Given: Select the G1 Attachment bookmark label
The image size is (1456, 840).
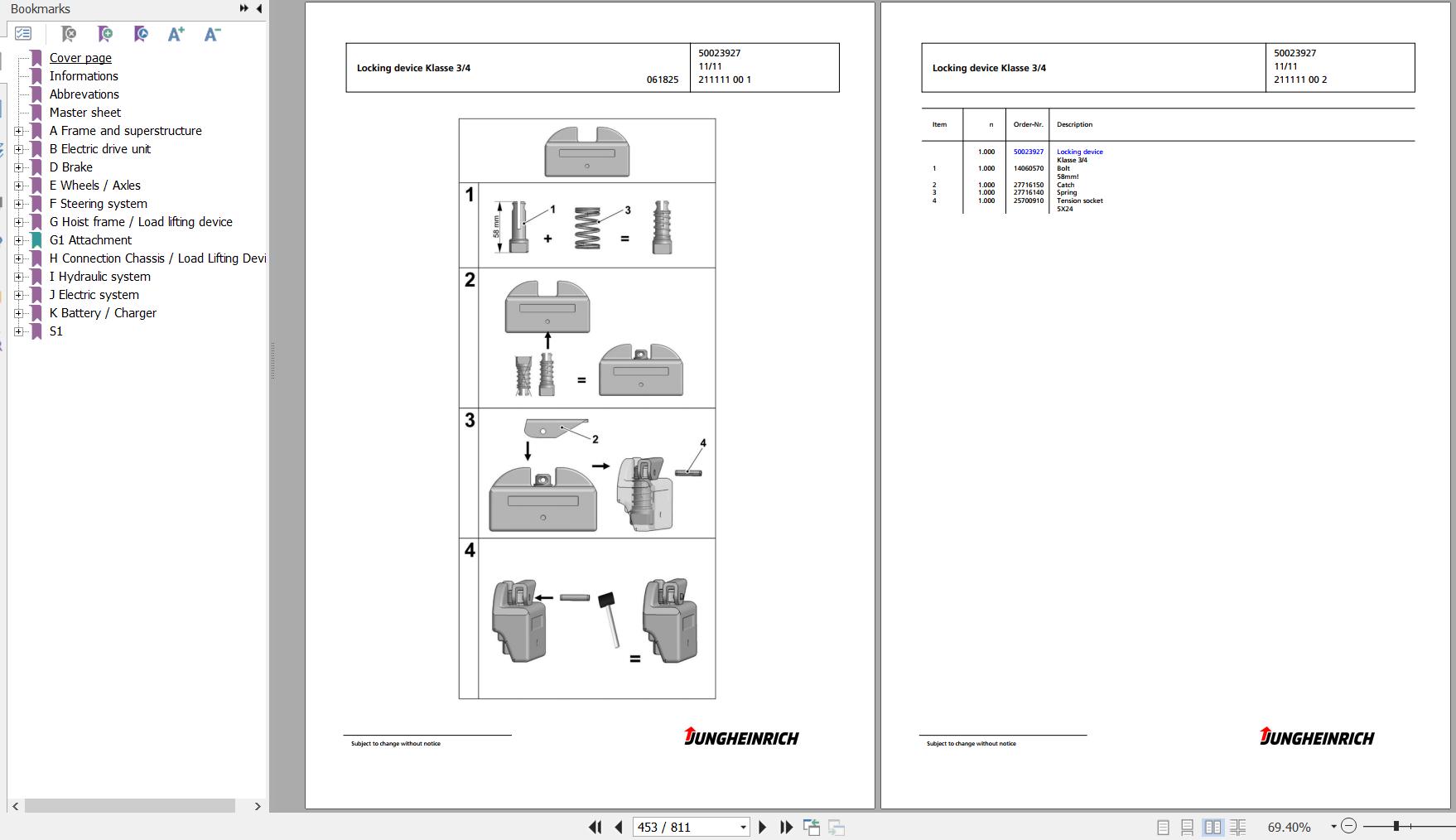Looking at the screenshot, I should (x=90, y=240).
